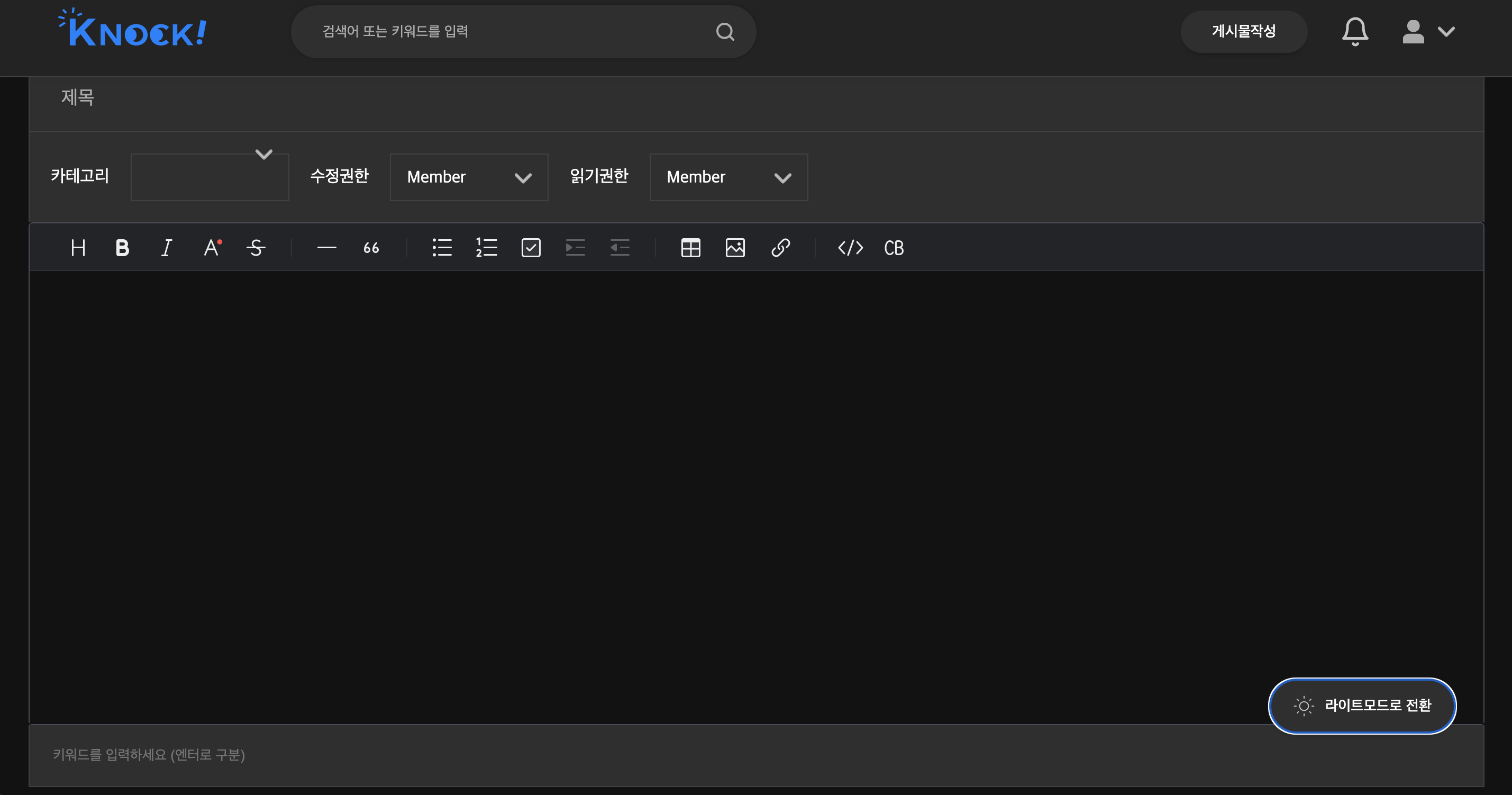Switch to light mode
The width and height of the screenshot is (1512, 795).
point(1362,706)
